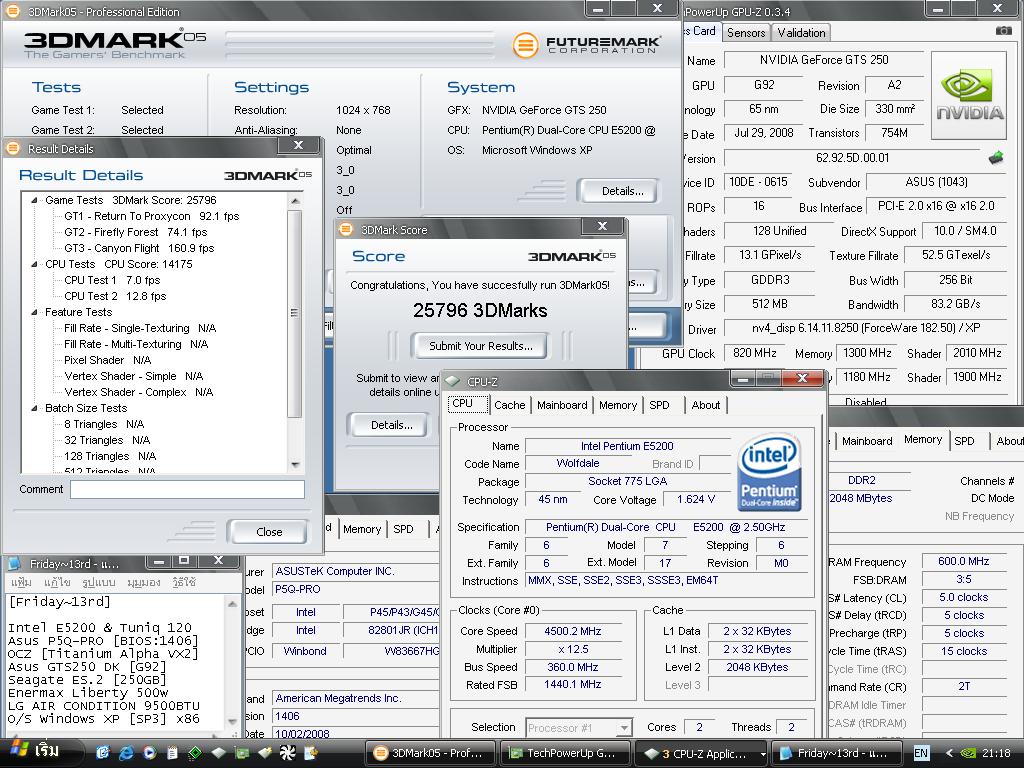Click the notepad quick launch icon
The width and height of the screenshot is (1024, 768).
coord(172,752)
